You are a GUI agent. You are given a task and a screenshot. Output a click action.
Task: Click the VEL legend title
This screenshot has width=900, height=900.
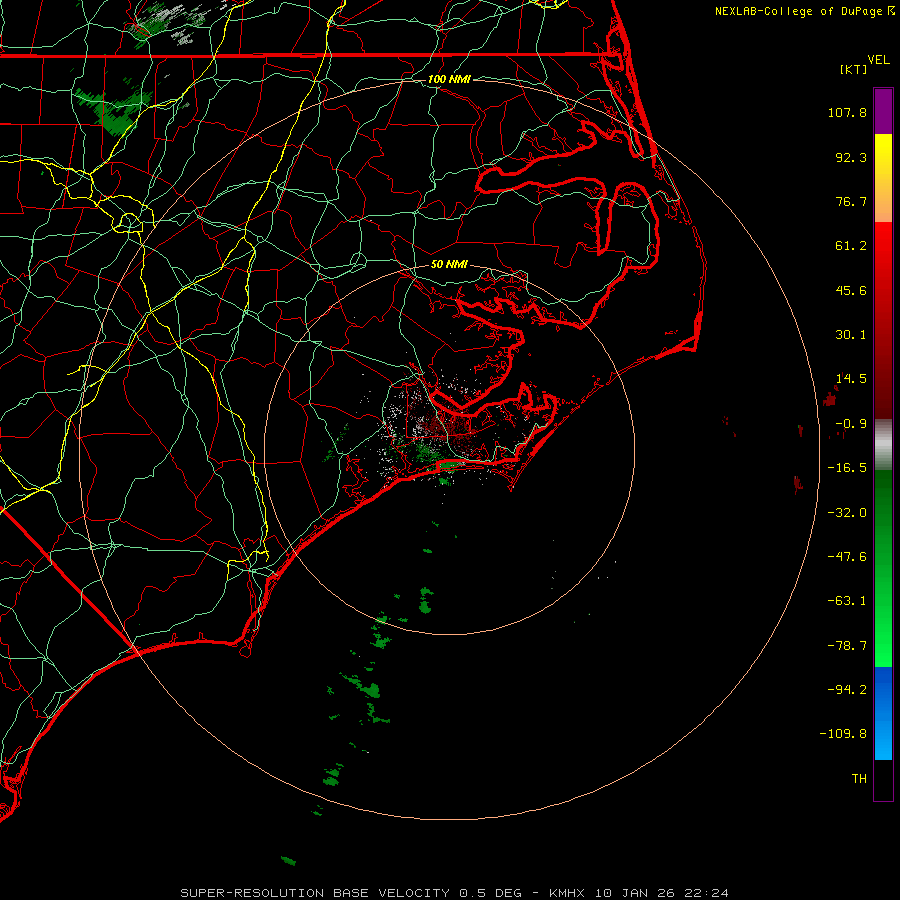[x=878, y=60]
